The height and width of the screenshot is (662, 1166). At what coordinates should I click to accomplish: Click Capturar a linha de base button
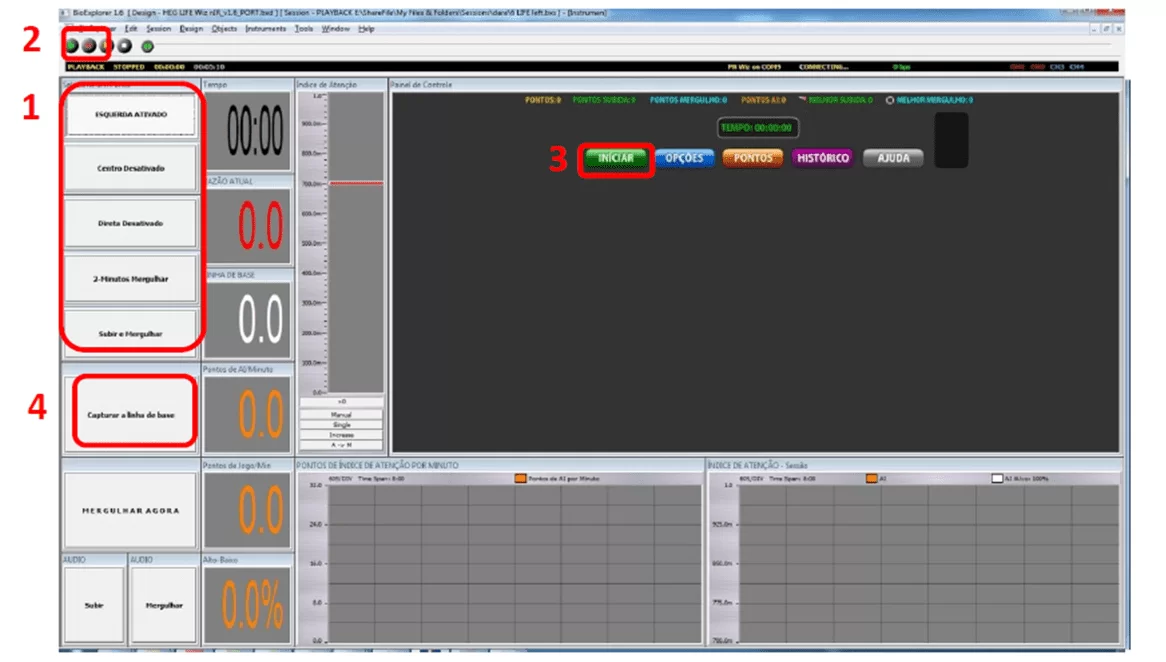131,414
